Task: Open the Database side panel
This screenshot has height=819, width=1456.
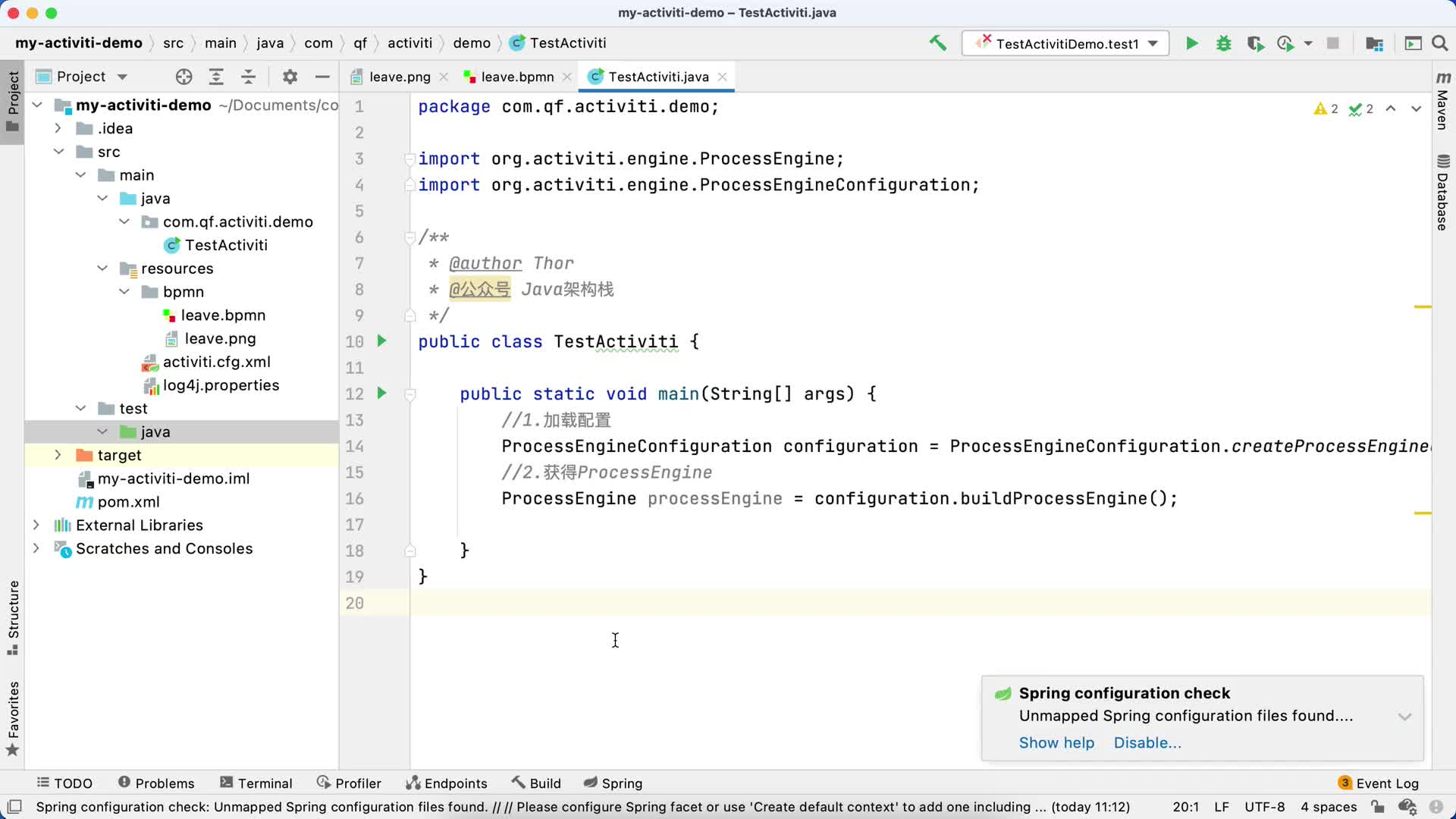Action: (x=1443, y=192)
